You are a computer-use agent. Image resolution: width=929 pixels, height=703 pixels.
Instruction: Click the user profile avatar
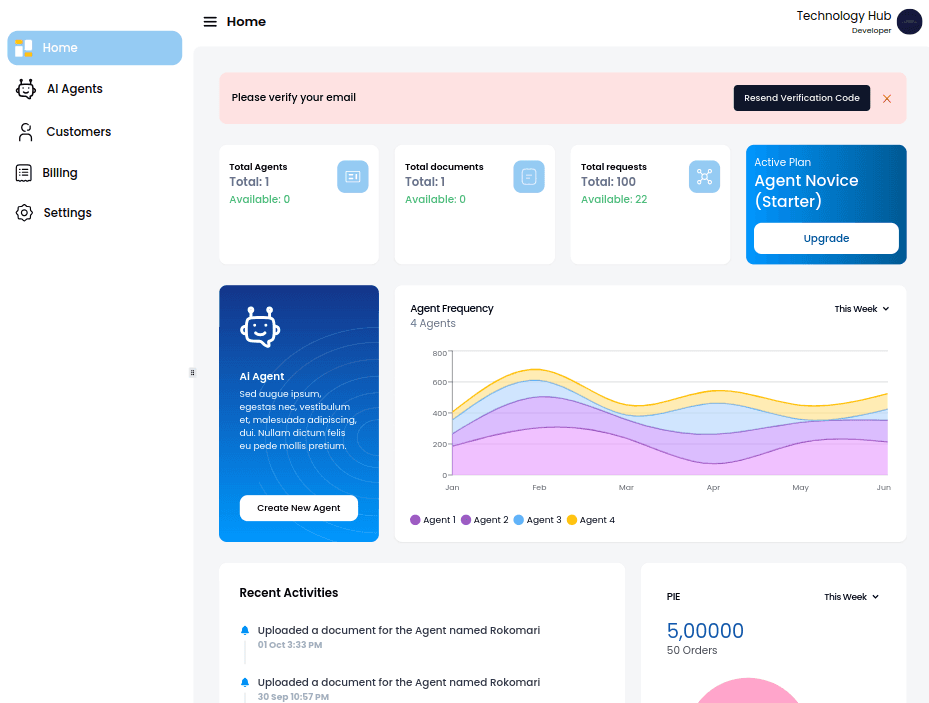pos(909,22)
